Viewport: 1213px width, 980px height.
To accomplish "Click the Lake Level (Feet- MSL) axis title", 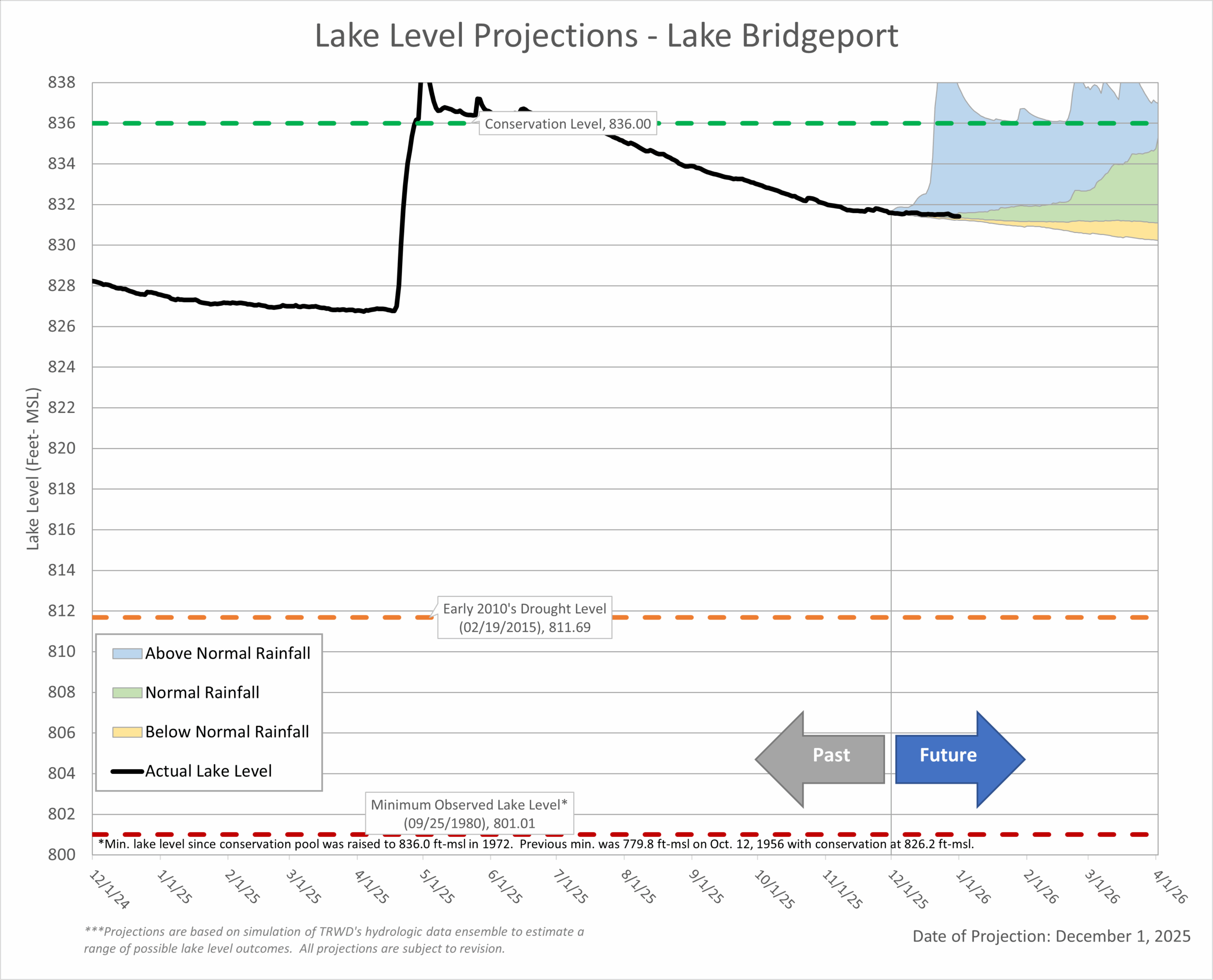I will pos(33,468).
